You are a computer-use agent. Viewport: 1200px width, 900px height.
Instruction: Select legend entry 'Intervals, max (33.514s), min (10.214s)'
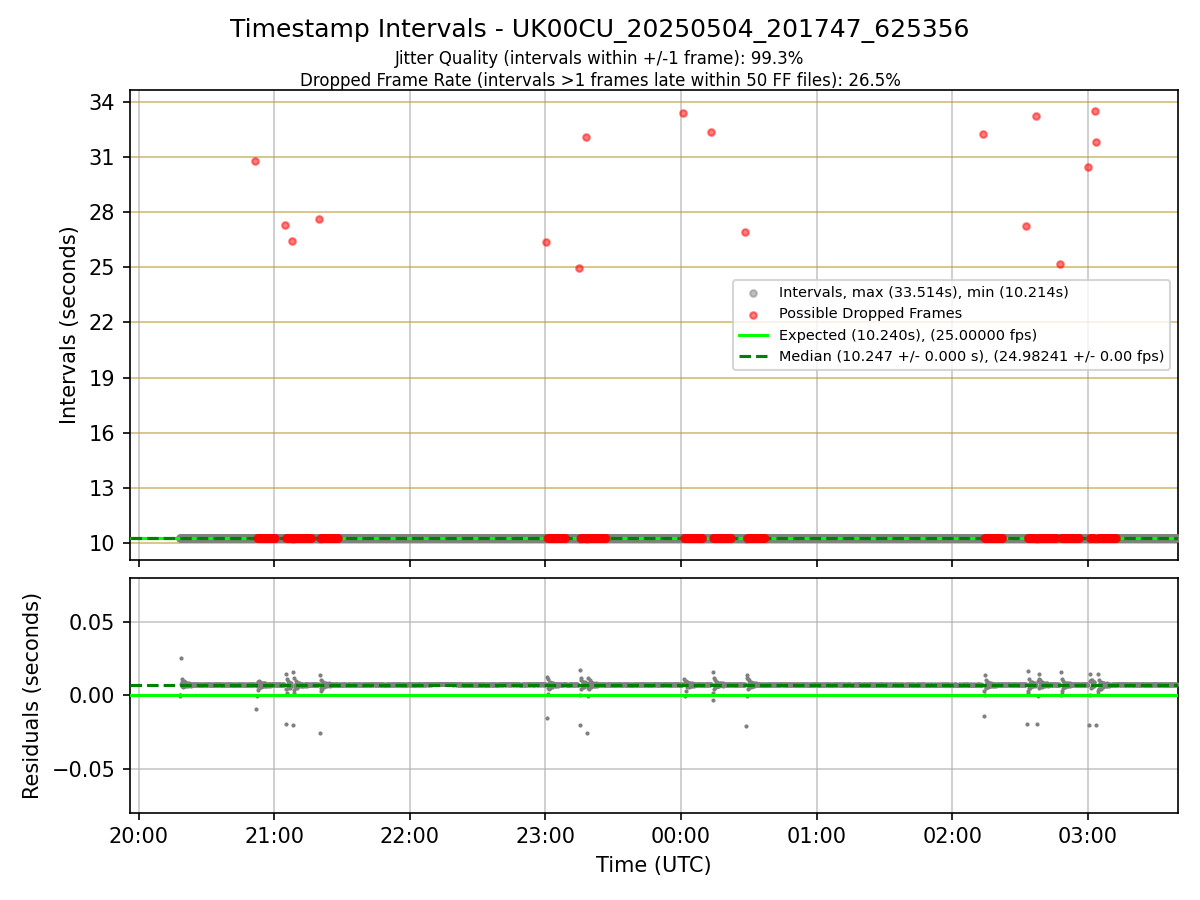[x=924, y=292]
